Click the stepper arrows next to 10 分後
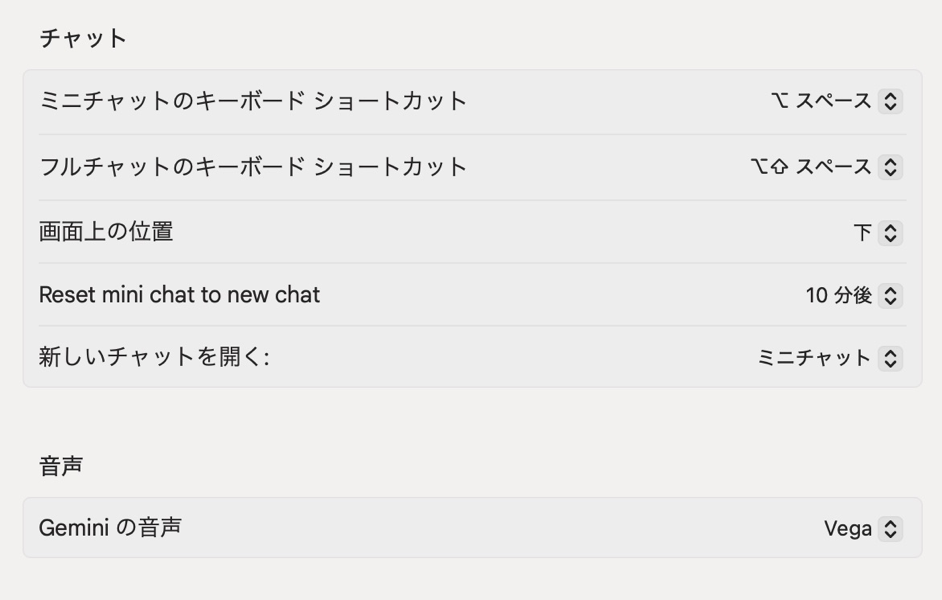The image size is (942, 600). click(x=890, y=296)
